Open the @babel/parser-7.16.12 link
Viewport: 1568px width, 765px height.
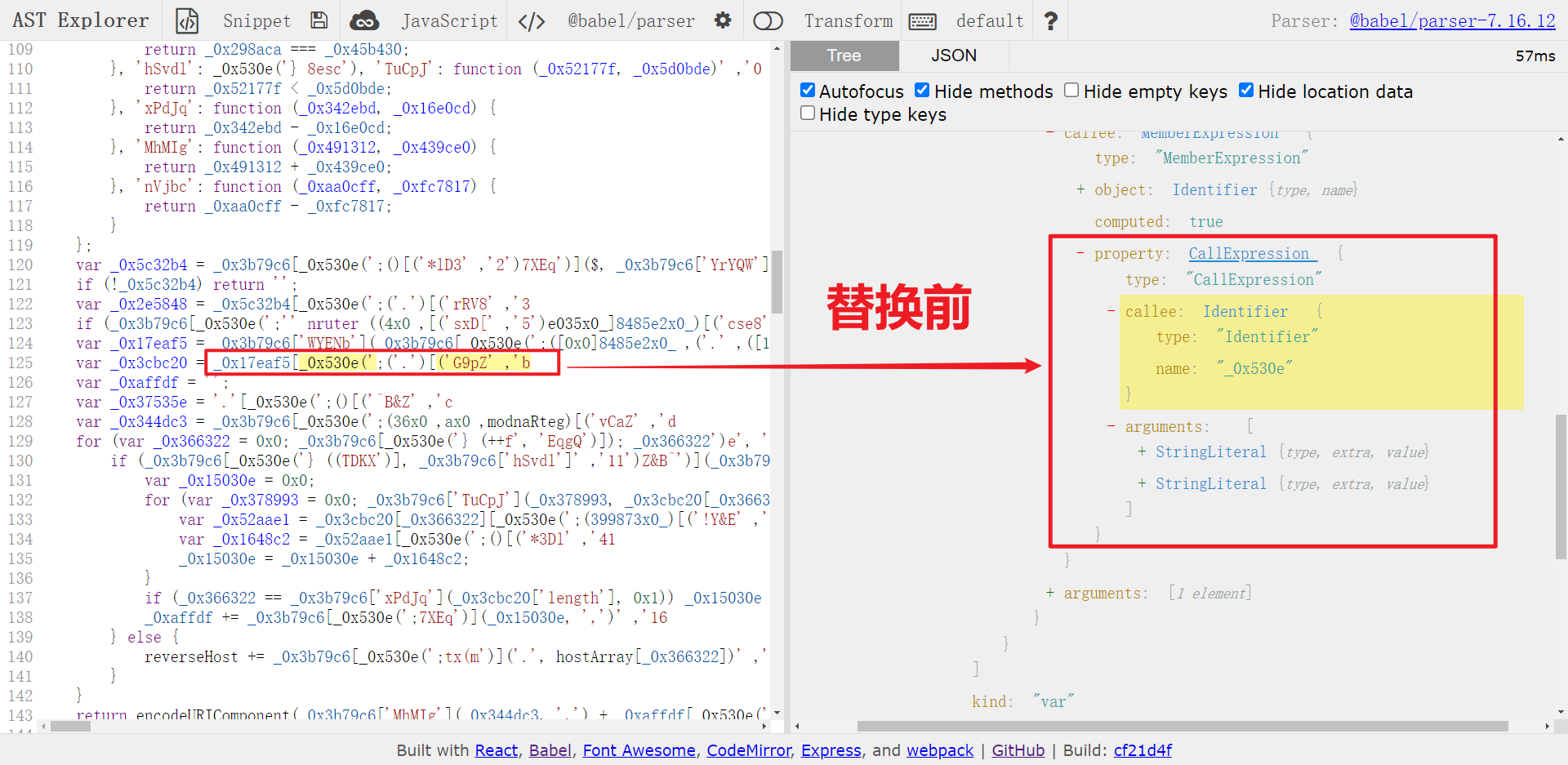point(1452,20)
